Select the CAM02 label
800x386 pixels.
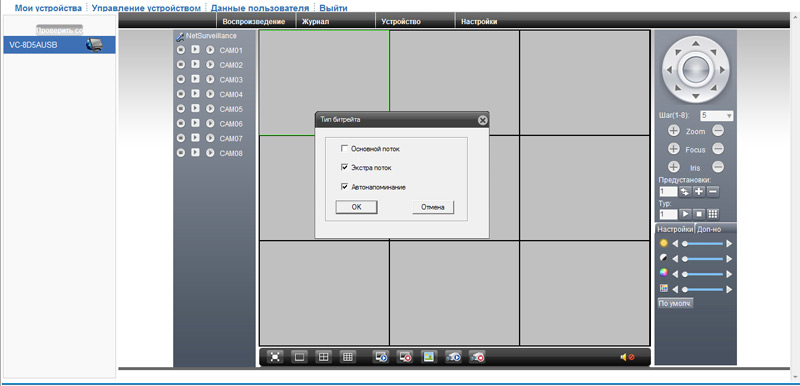[231, 65]
